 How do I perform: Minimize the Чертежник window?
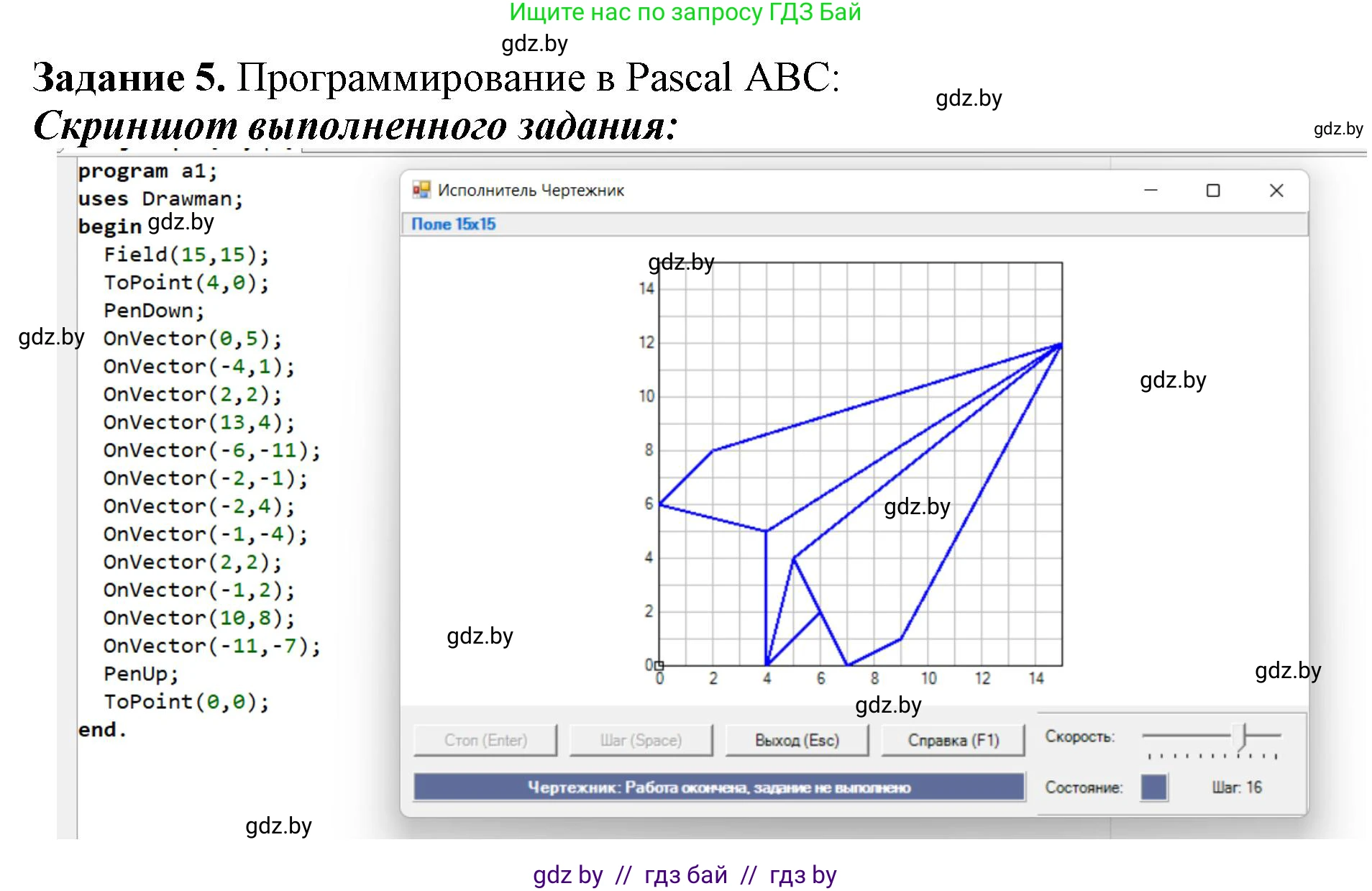click(x=1151, y=191)
